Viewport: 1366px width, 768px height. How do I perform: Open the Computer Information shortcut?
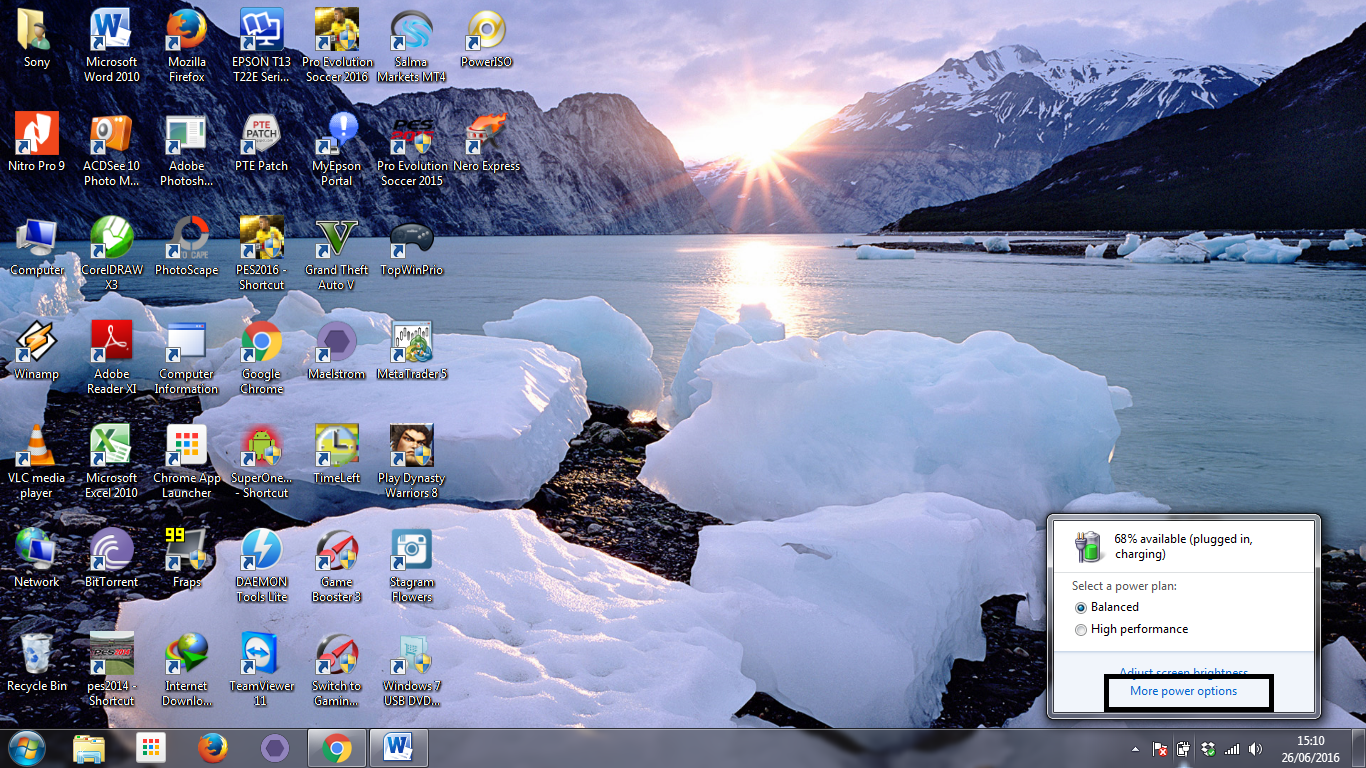point(187,358)
